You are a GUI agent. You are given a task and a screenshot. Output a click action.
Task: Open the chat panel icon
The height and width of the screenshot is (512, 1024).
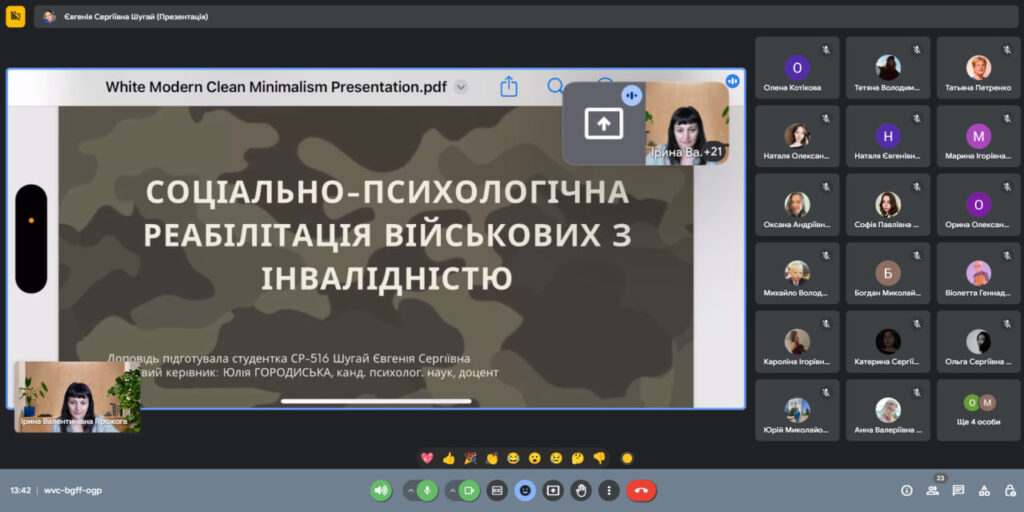(x=958, y=490)
